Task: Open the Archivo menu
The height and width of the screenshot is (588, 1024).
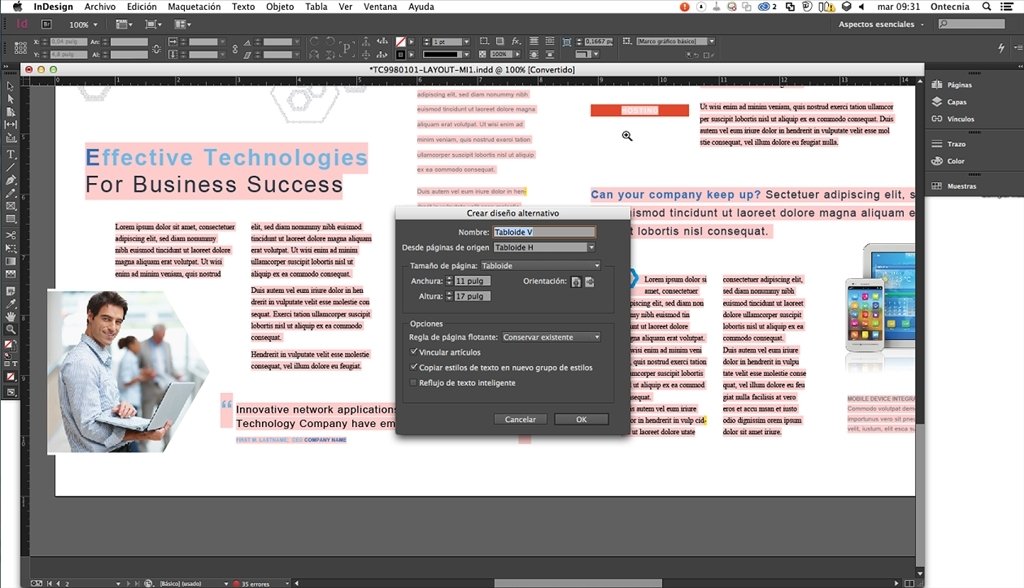Action: [100, 7]
